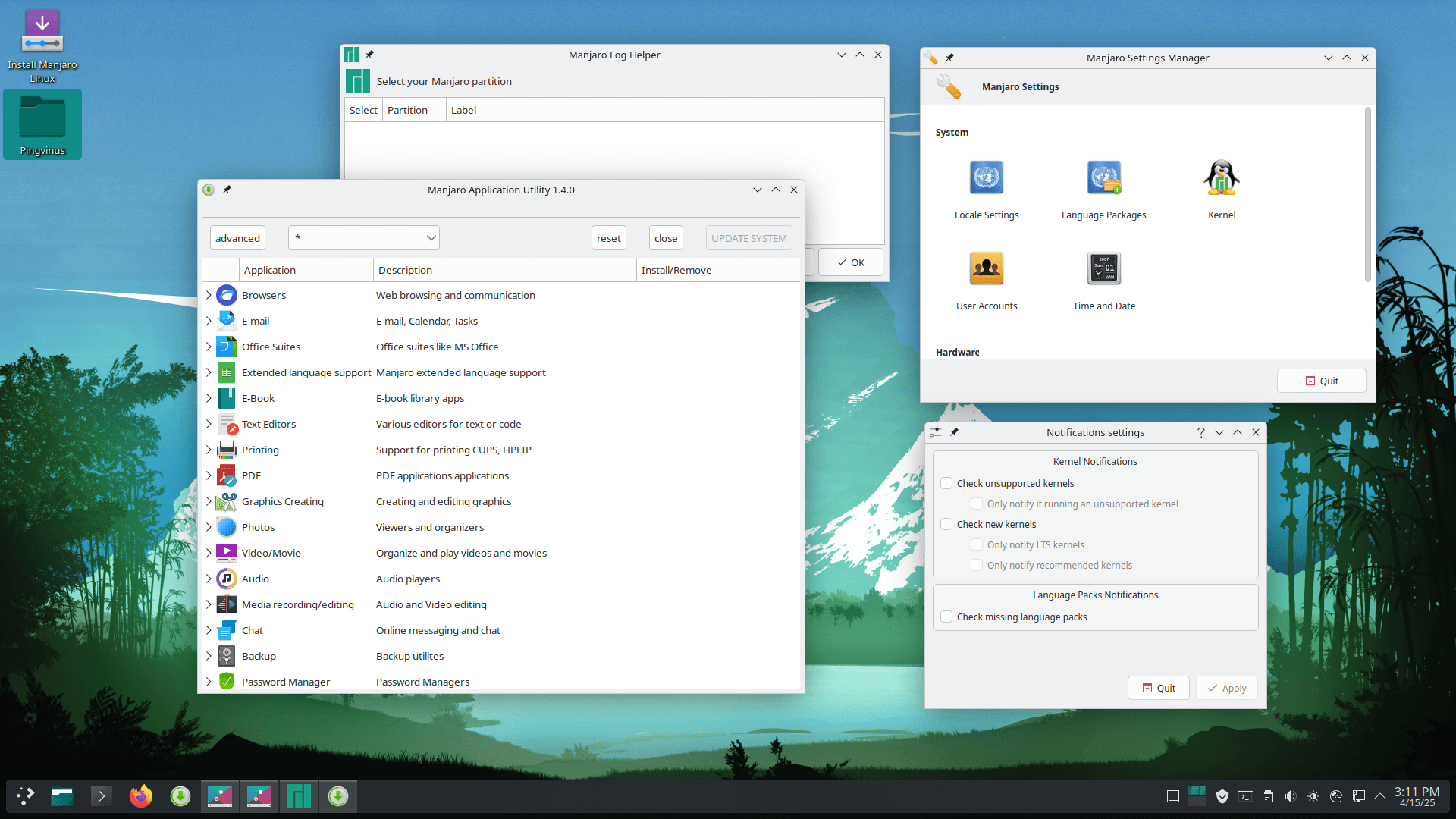1456x819 pixels.
Task: Click OK in Manjaro Log Helper
Action: point(851,262)
